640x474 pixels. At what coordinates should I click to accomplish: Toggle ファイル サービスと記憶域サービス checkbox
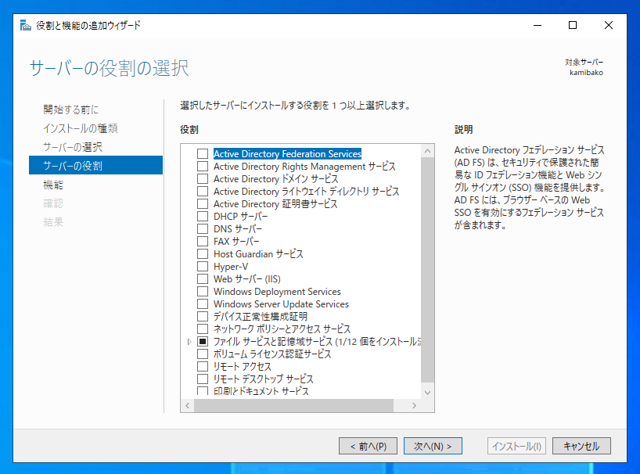202,341
